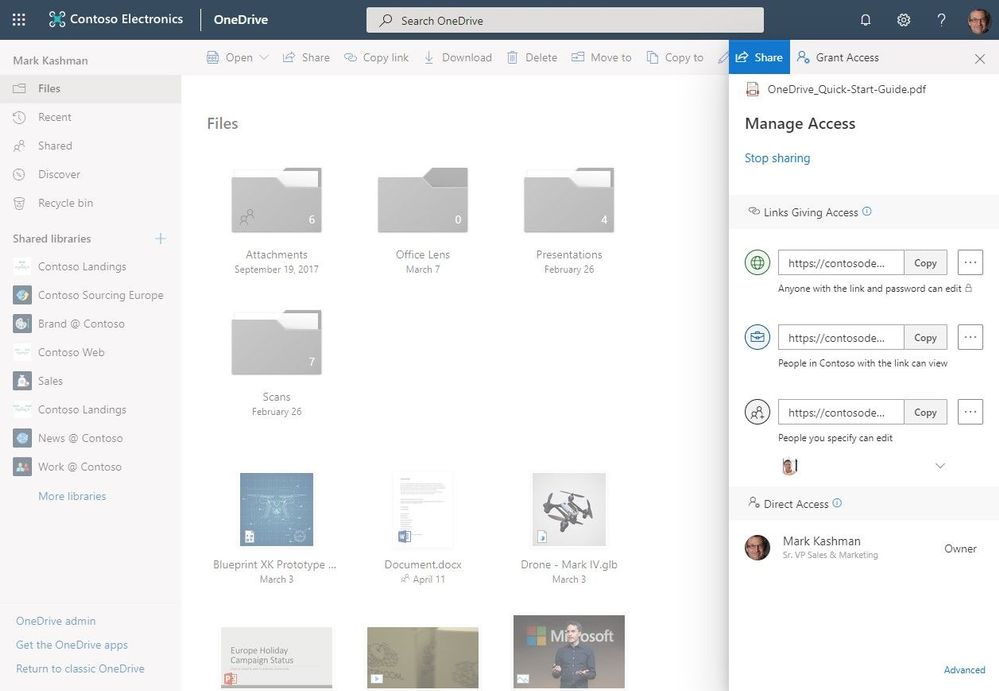Click Copy to in the toolbar
Viewport: 999px width, 691px height.
pos(675,57)
